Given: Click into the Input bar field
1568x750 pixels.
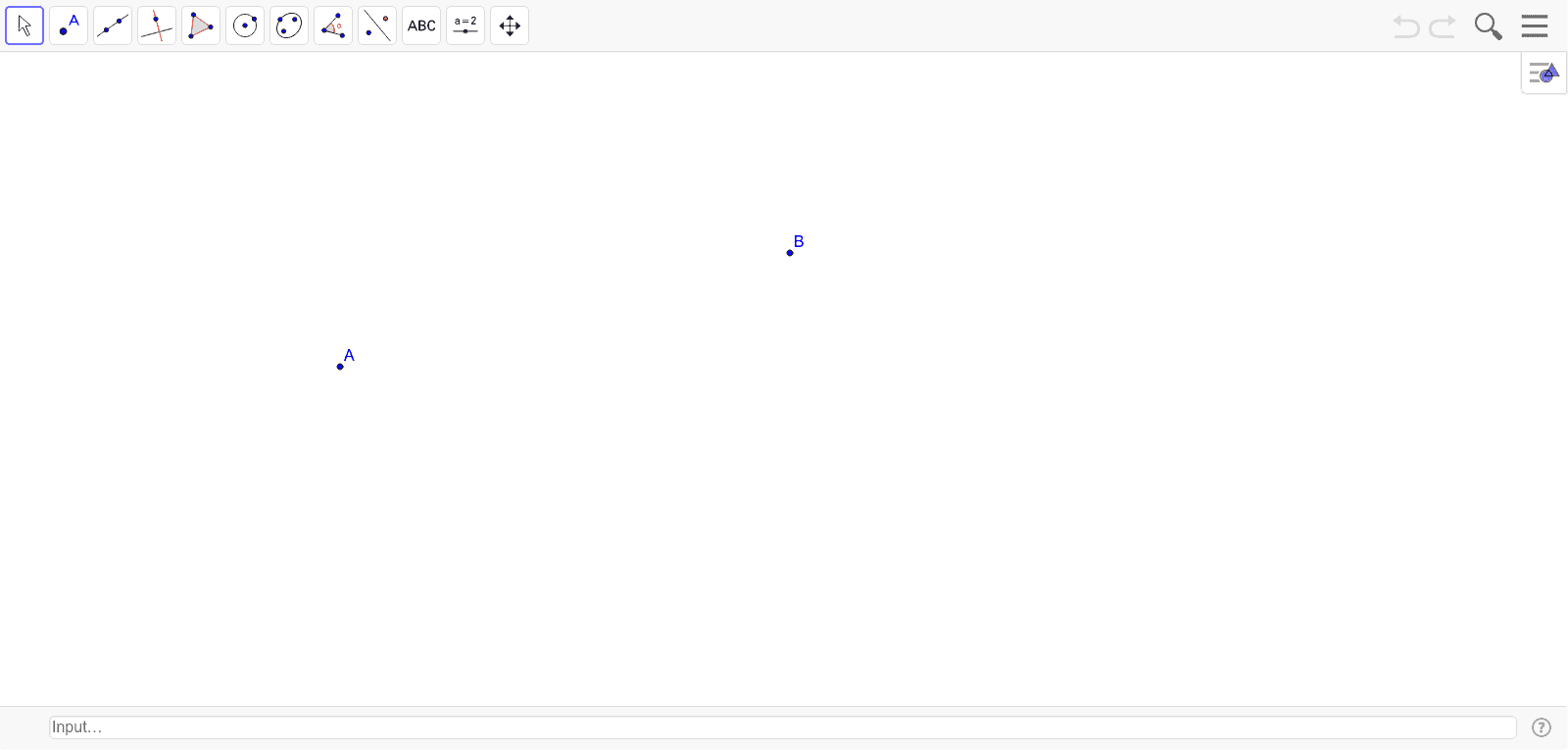Looking at the screenshot, I should [783, 727].
